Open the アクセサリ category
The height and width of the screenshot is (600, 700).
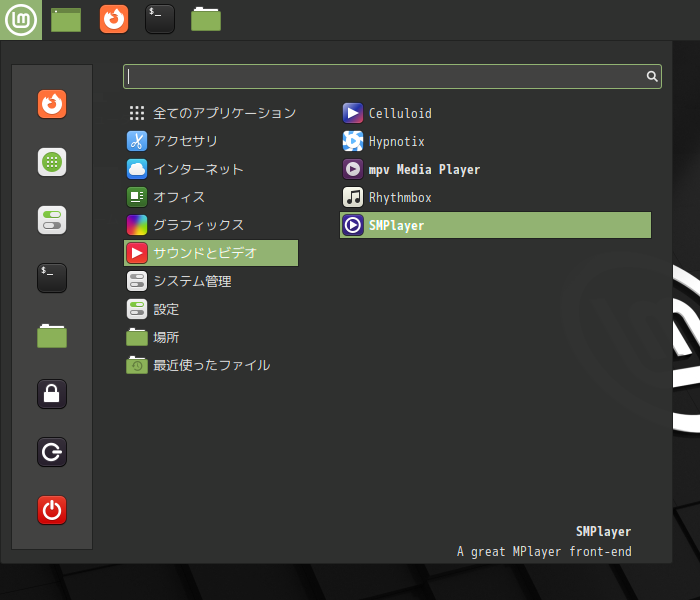click(211, 141)
